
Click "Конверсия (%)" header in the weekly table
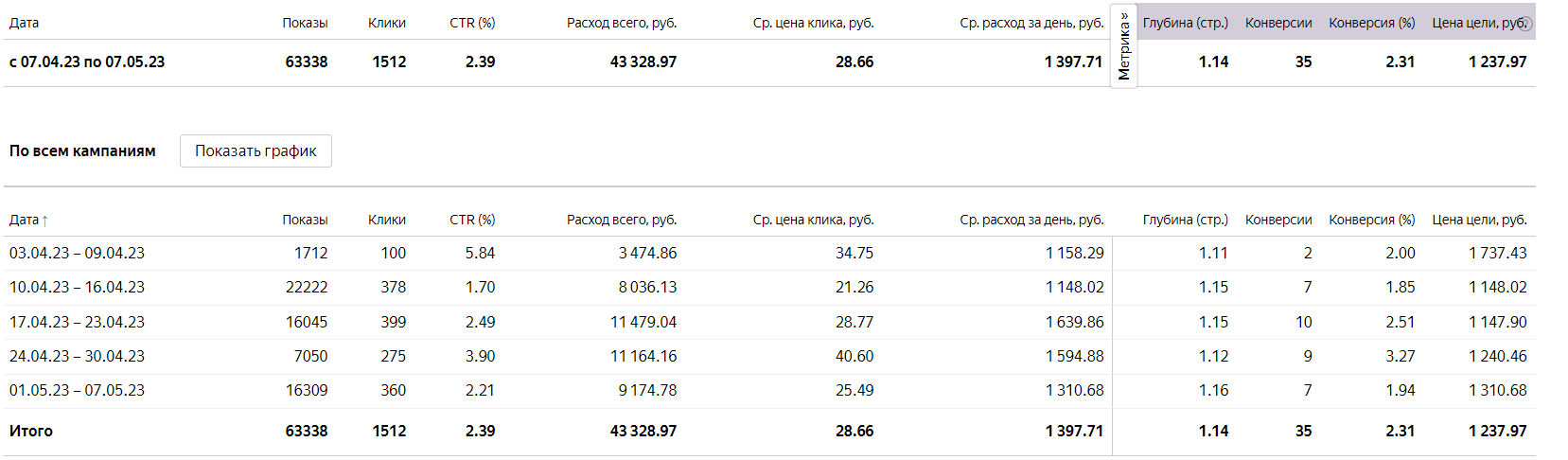pyautogui.click(x=1371, y=220)
